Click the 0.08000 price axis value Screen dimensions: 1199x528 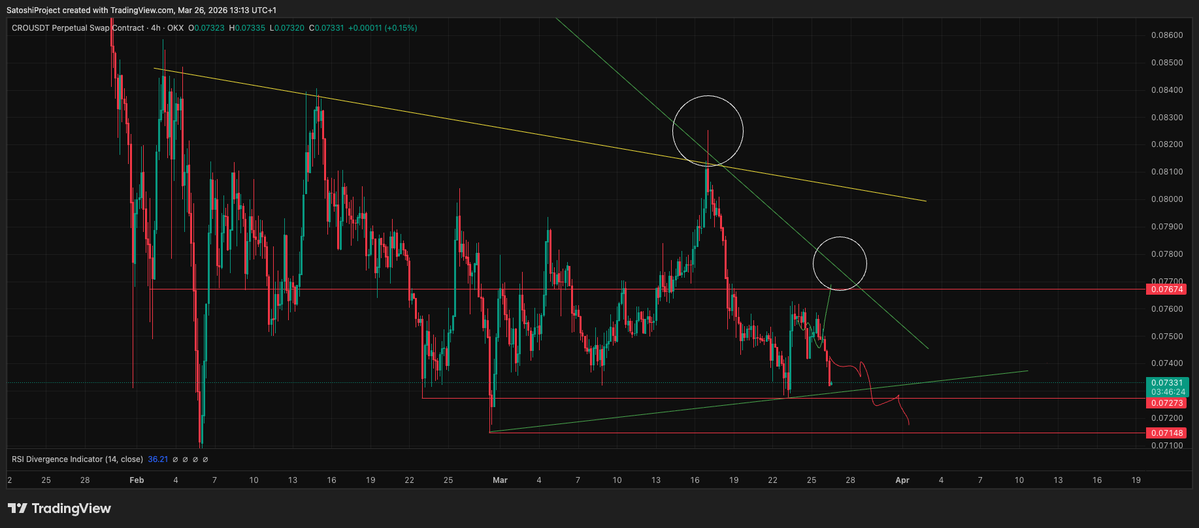point(1165,200)
